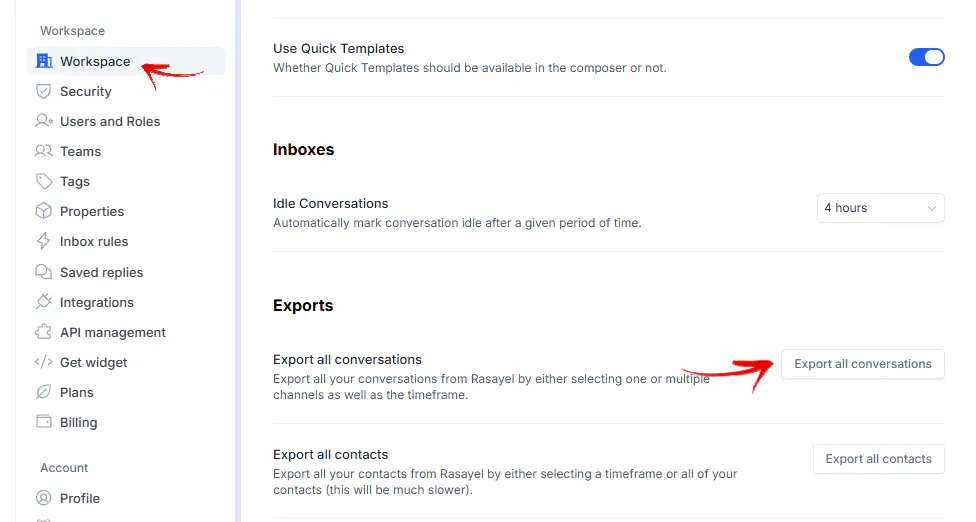Click Export all contacts button
This screenshot has width=976, height=522.
[878, 459]
